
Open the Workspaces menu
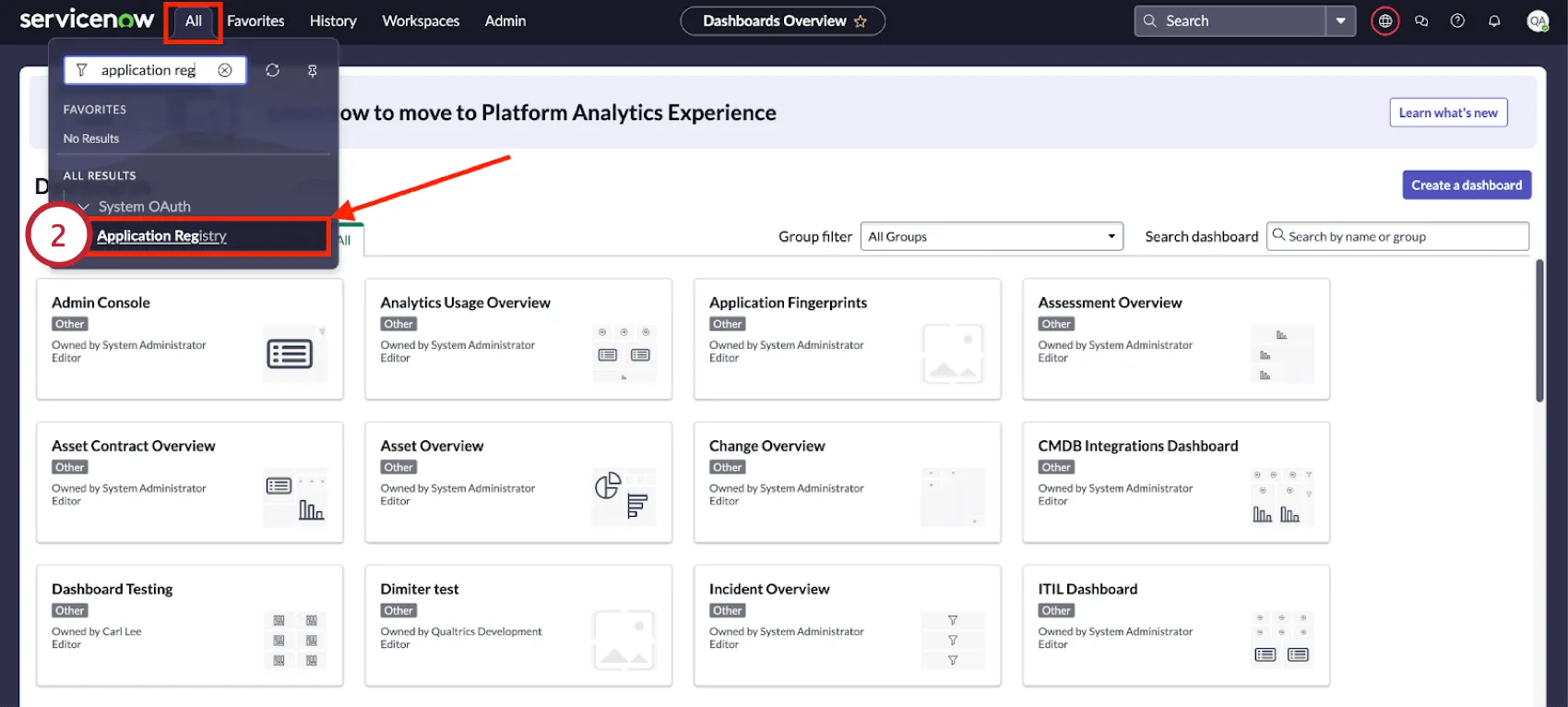(421, 20)
